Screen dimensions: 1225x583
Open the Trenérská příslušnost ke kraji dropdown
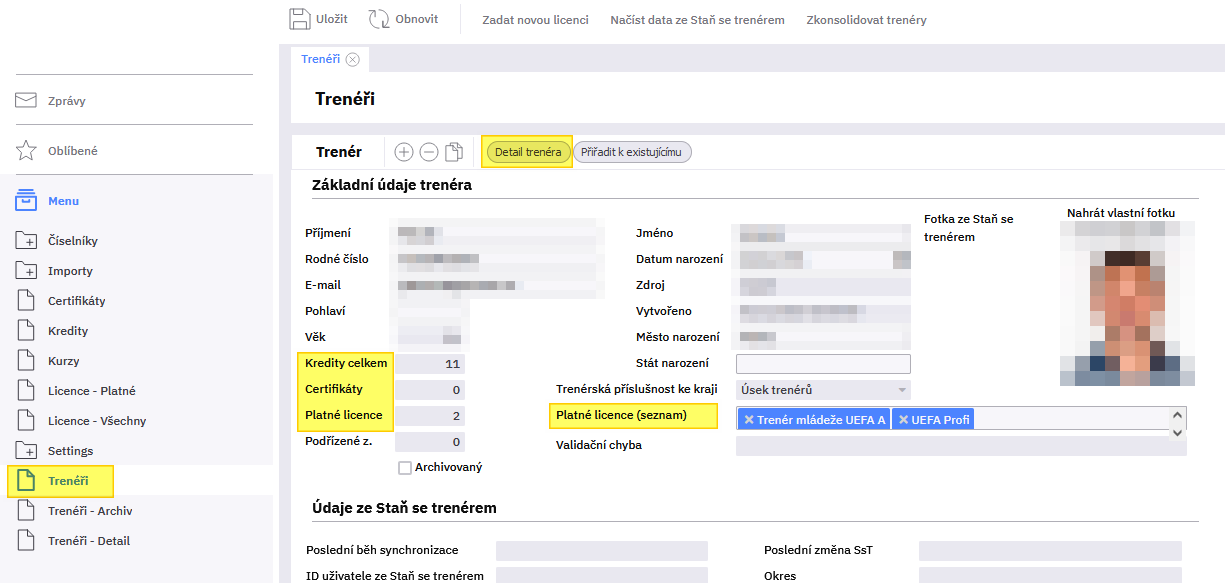823,390
